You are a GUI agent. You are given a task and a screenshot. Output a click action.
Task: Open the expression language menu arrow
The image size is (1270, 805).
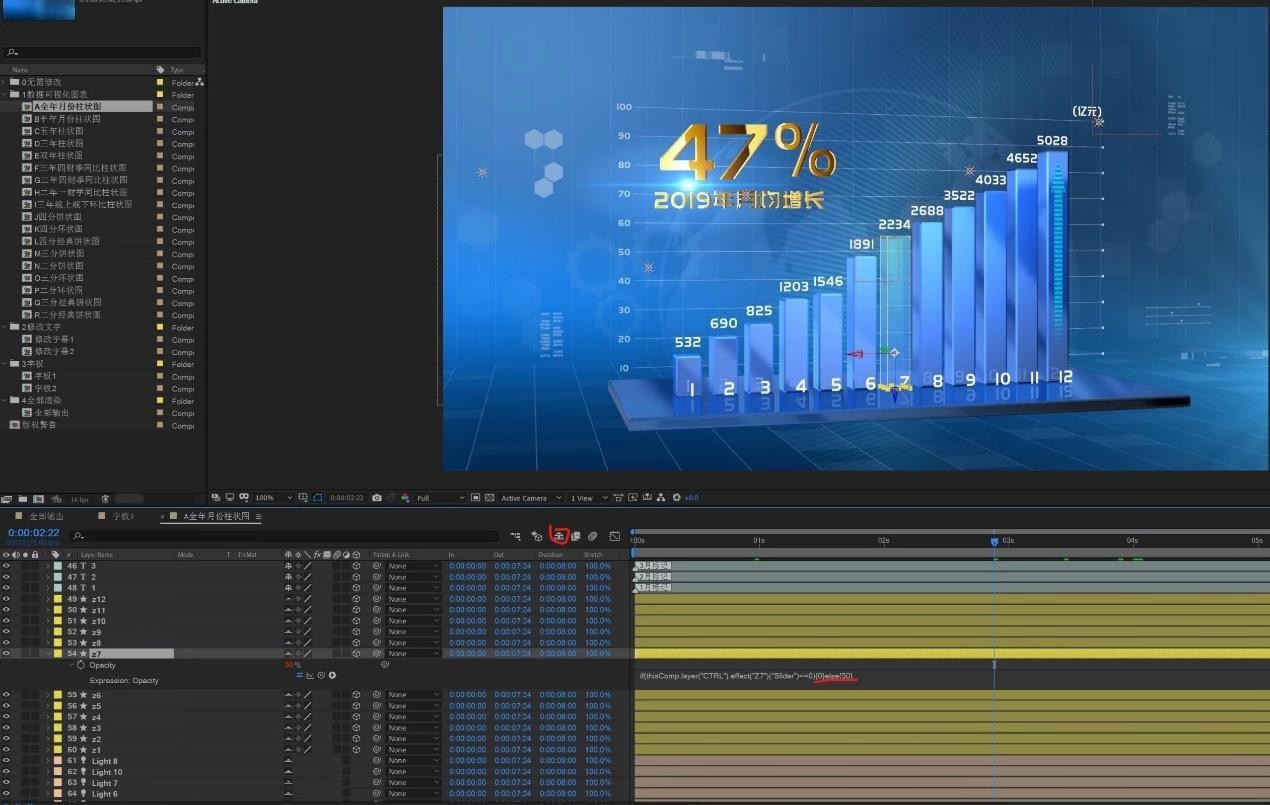click(x=332, y=675)
